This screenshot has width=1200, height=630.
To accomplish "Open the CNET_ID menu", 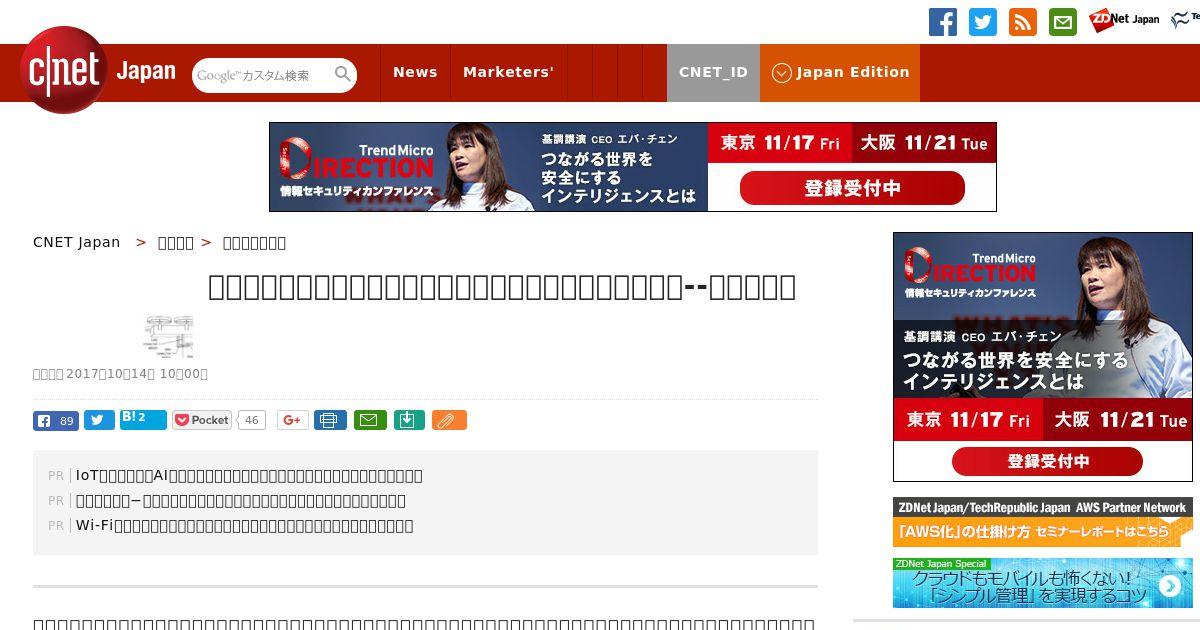I will pos(713,72).
